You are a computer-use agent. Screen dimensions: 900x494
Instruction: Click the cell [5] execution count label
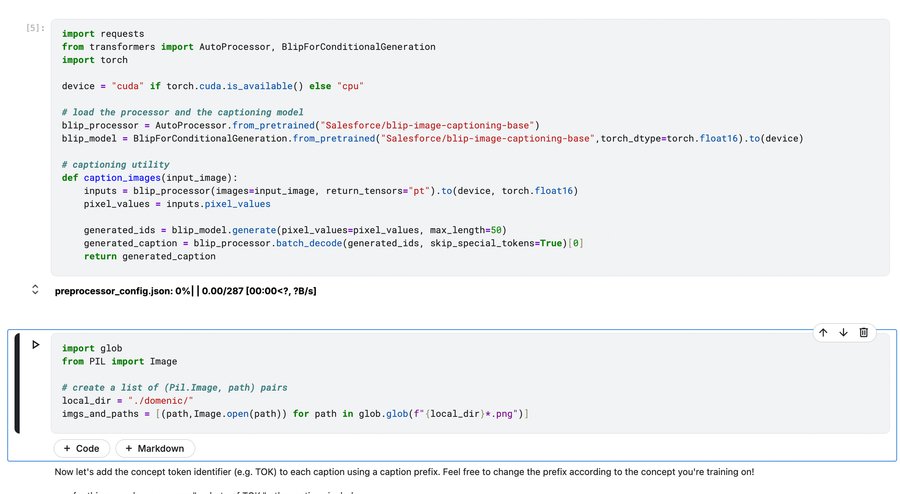tap(36, 28)
